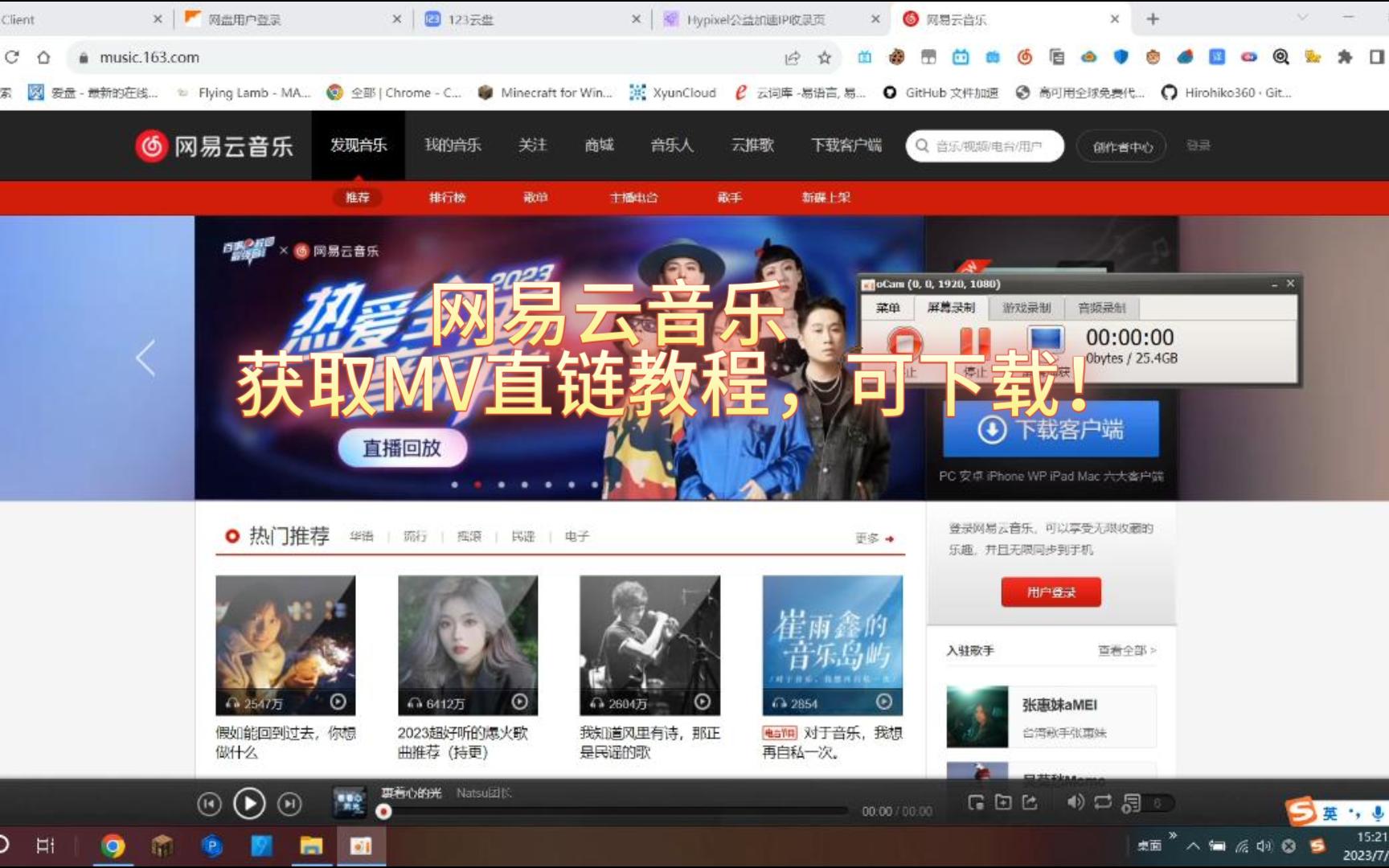Click the browser share page icon
Image resolution: width=1389 pixels, height=868 pixels.
click(793, 58)
